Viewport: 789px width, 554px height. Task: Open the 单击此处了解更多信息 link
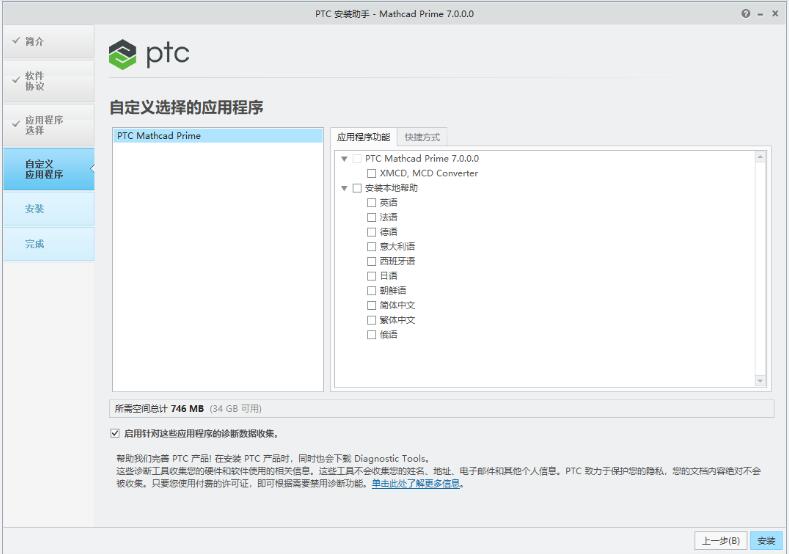(x=416, y=484)
